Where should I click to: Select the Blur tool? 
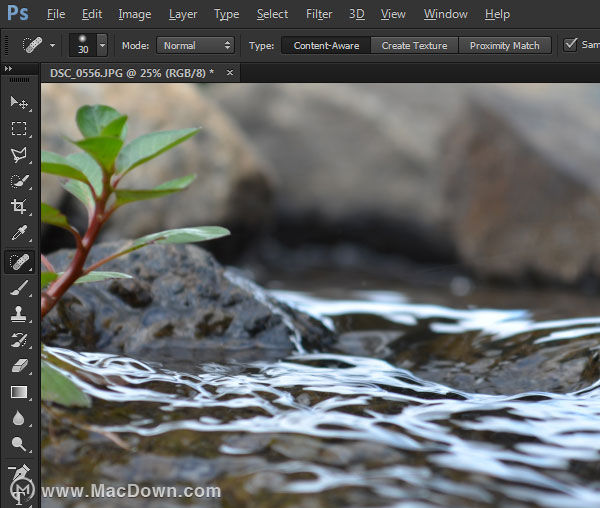pos(19,418)
